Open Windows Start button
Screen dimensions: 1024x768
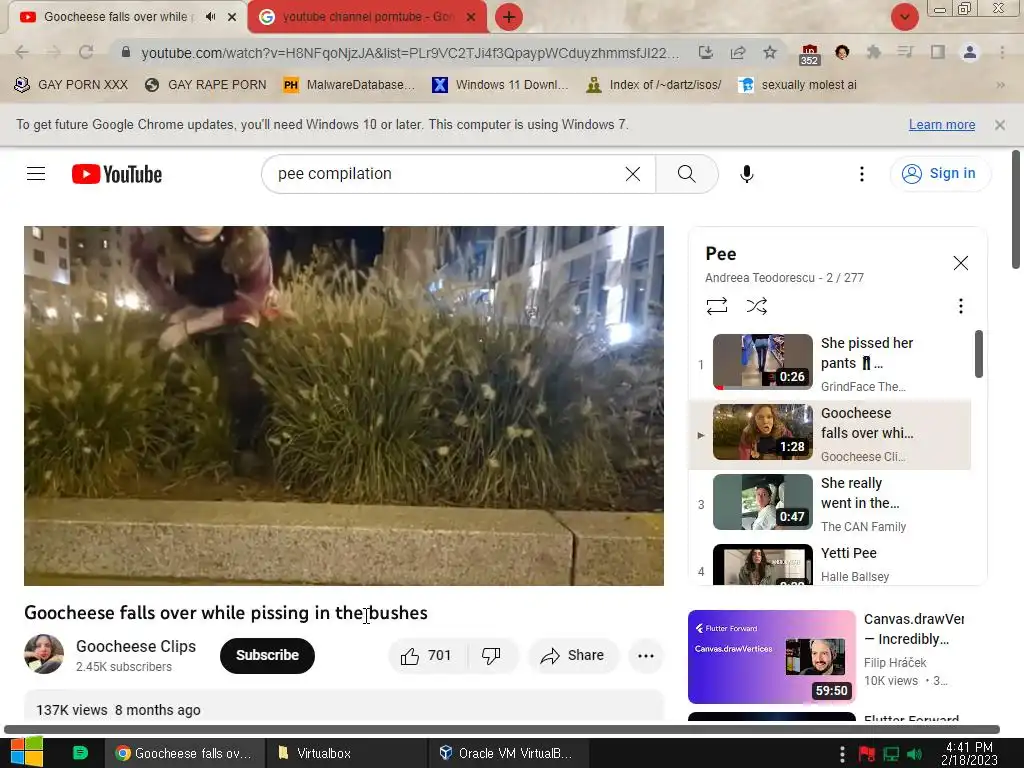tap(27, 752)
